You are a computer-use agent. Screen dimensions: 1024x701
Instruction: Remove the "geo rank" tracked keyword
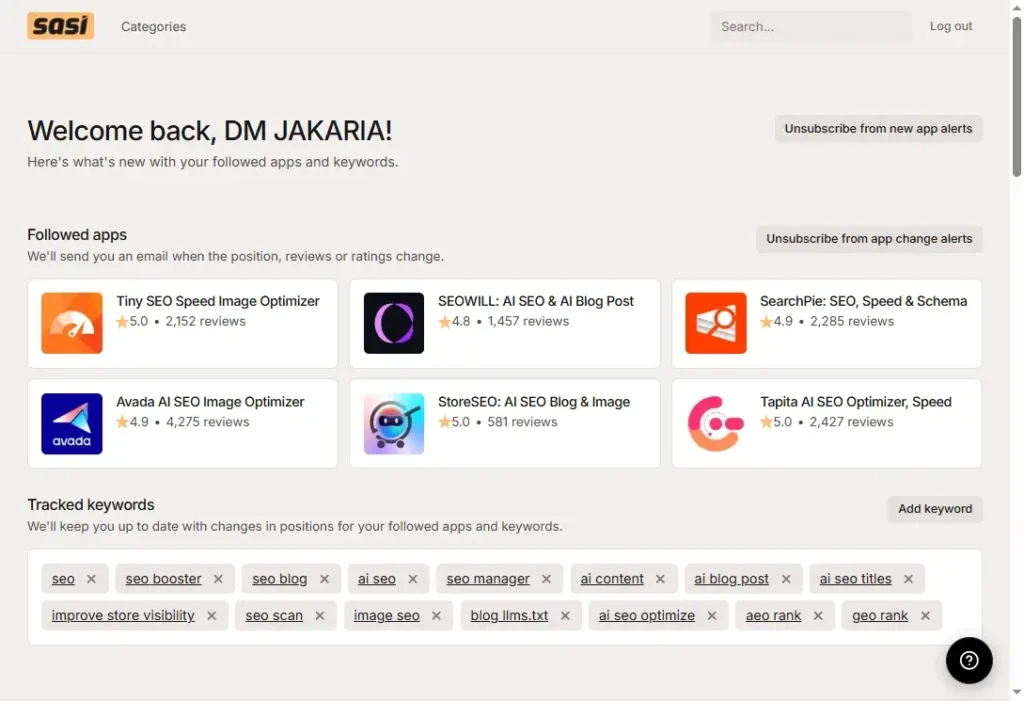(x=924, y=615)
